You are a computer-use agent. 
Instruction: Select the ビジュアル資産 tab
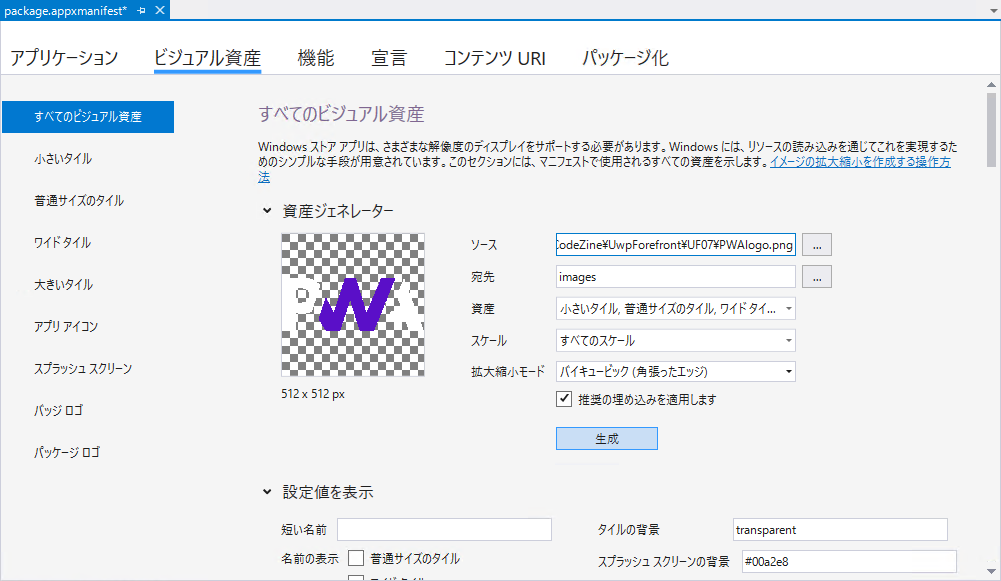[x=207, y=58]
